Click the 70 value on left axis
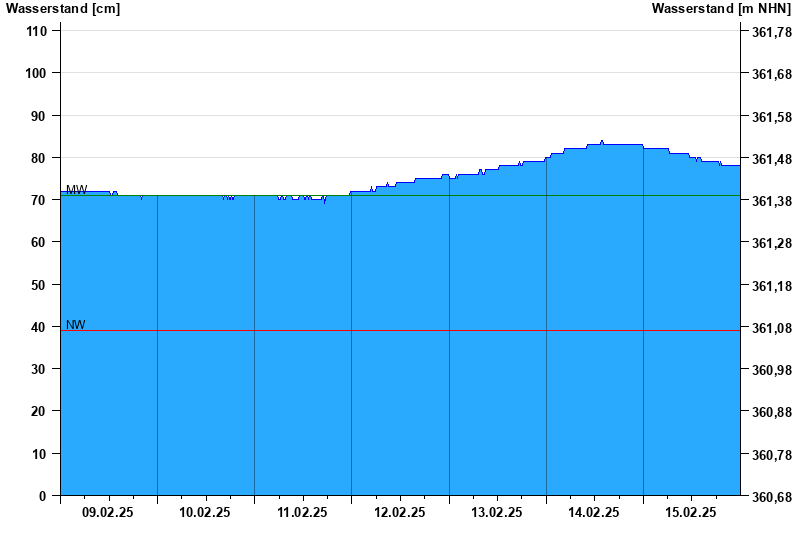Screen dimensions: 800x550 [x=39, y=200]
